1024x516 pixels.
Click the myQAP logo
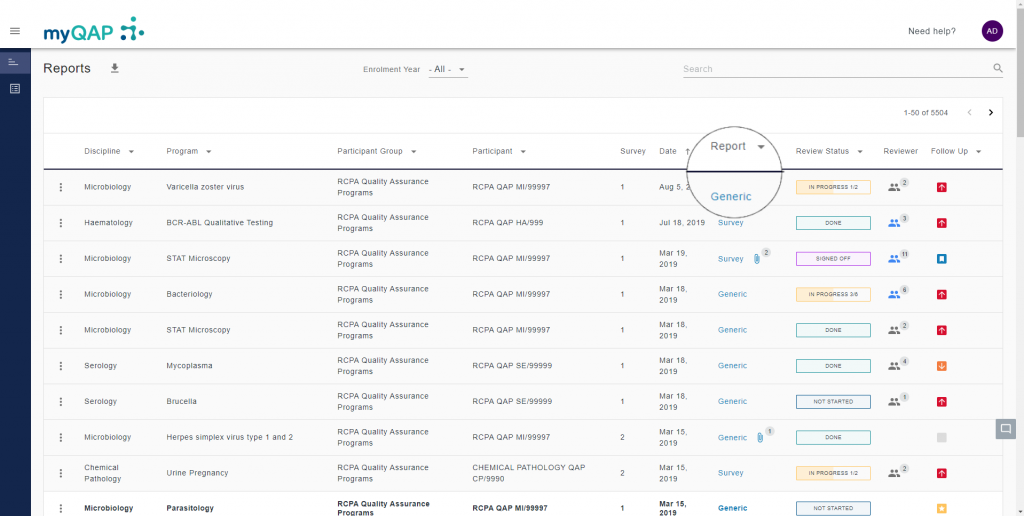pos(93,31)
